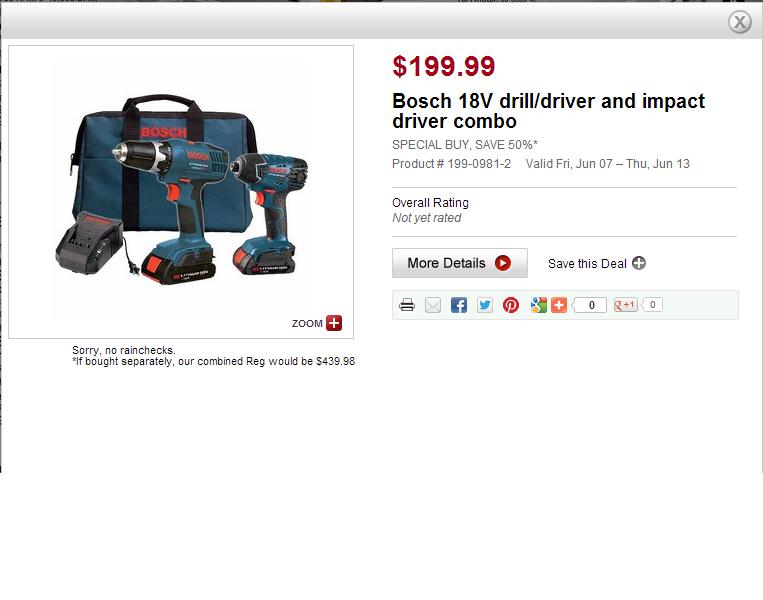763x600 pixels.
Task: Open more sharing options via orange plus icon
Action: tap(559, 305)
